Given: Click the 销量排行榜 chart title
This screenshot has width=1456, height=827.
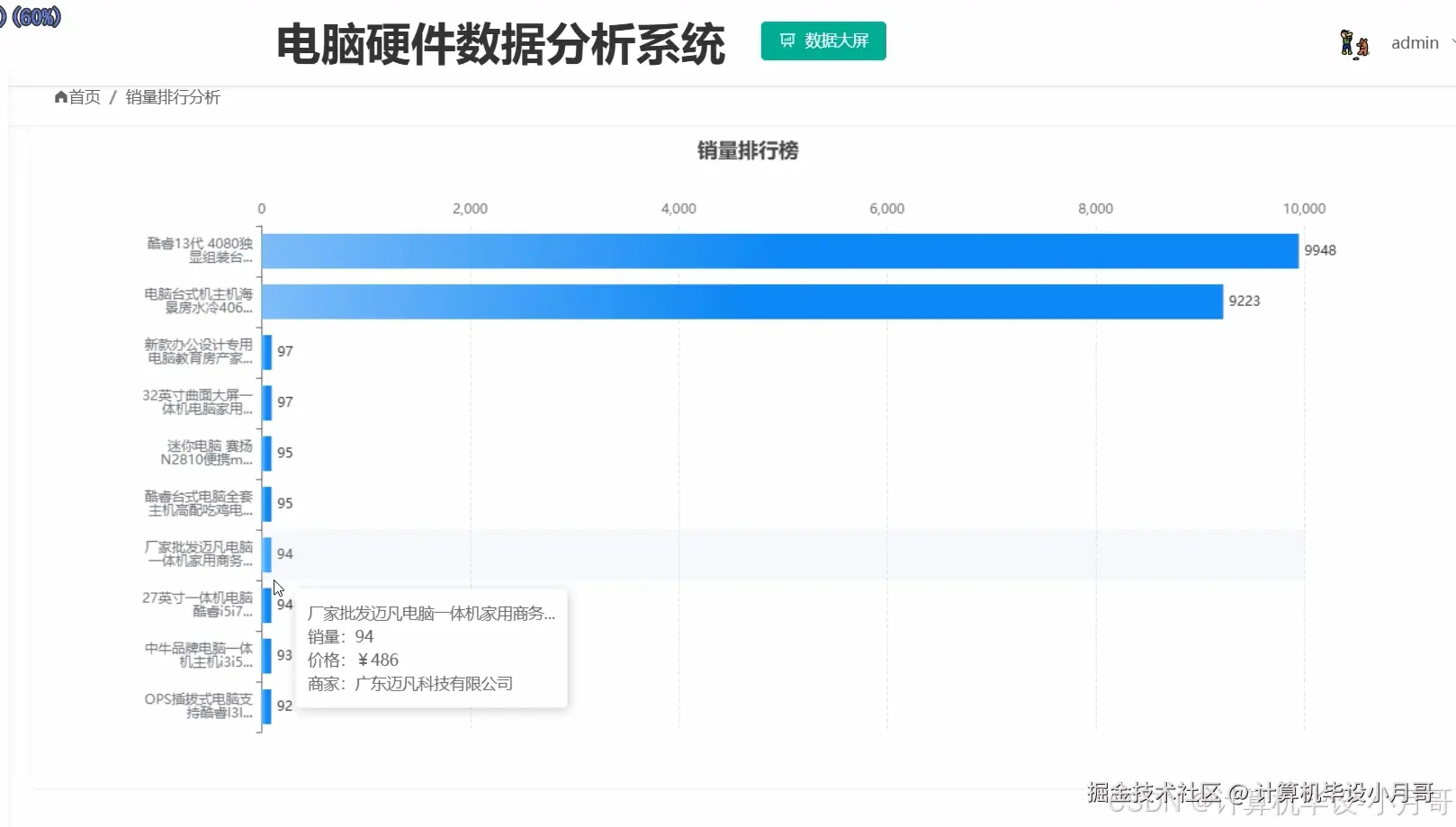Looking at the screenshot, I should [748, 150].
